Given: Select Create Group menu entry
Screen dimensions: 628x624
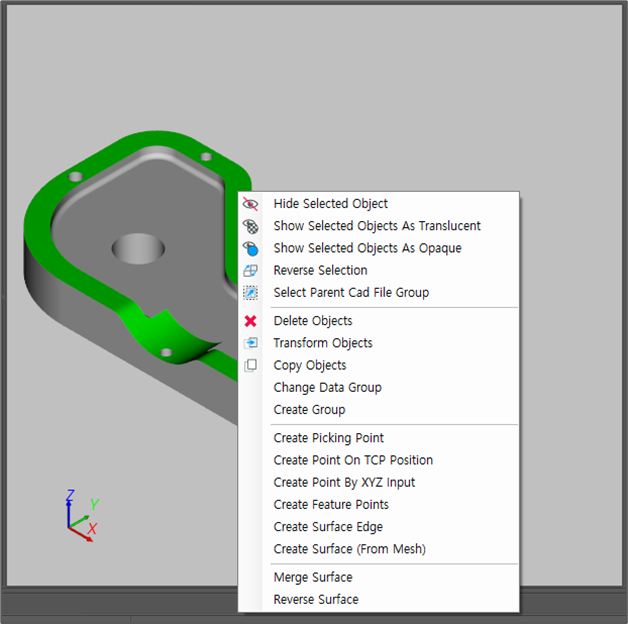Looking at the screenshot, I should (x=309, y=409).
